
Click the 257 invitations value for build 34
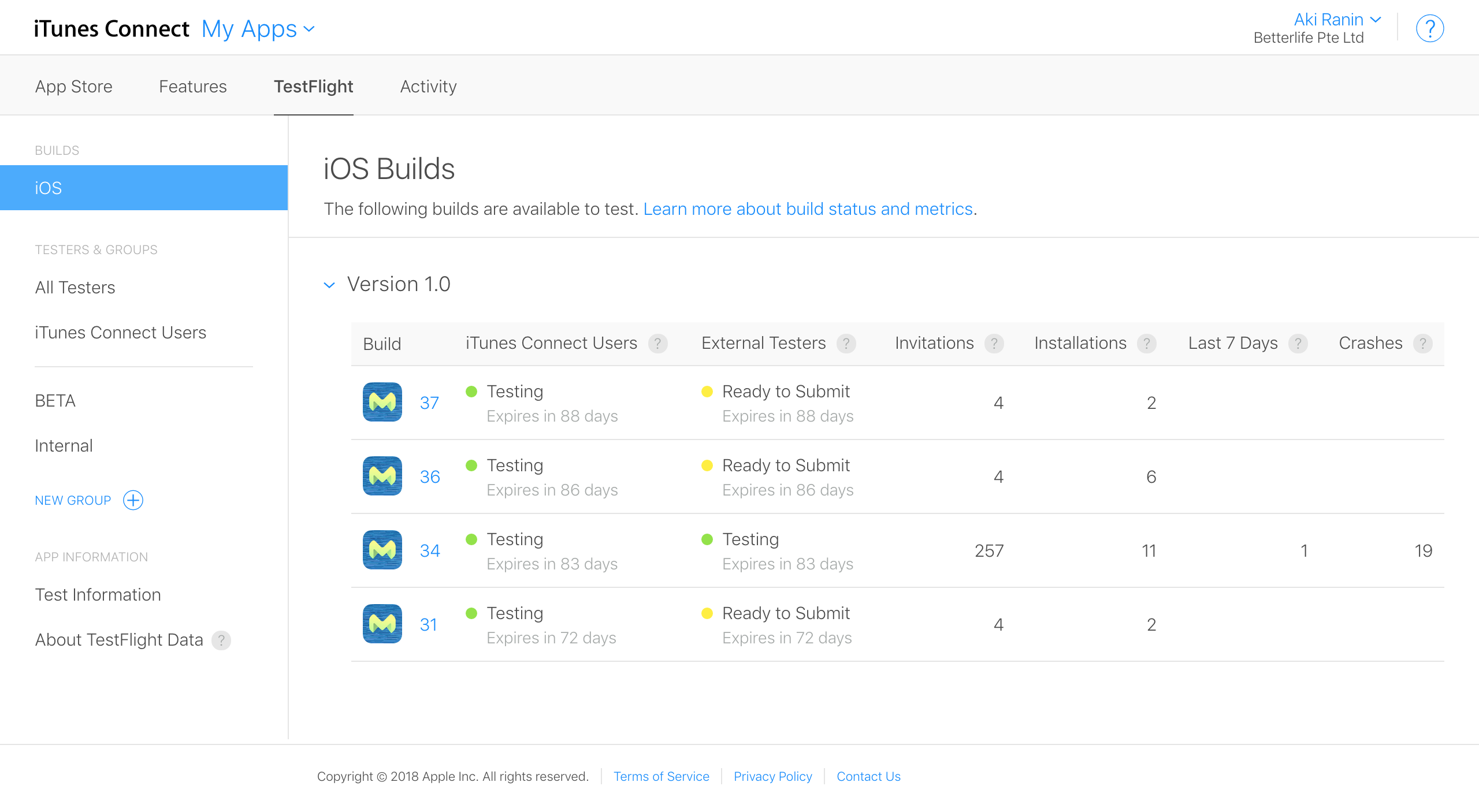(989, 550)
